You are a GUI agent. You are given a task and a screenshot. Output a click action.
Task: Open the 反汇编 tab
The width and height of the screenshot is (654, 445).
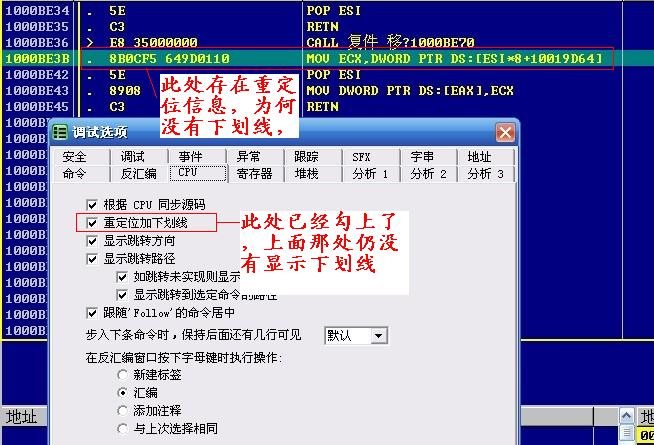pos(139,173)
